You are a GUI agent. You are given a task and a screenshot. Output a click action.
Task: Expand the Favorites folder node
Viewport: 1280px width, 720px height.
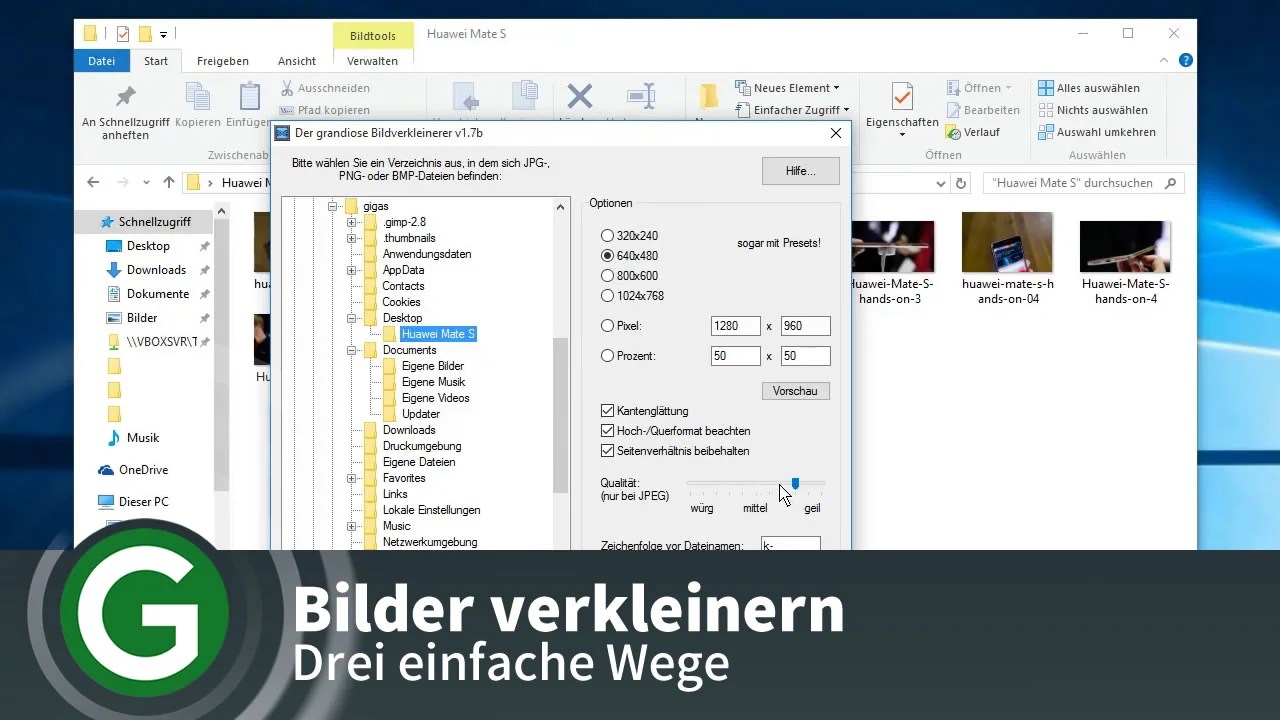point(352,478)
